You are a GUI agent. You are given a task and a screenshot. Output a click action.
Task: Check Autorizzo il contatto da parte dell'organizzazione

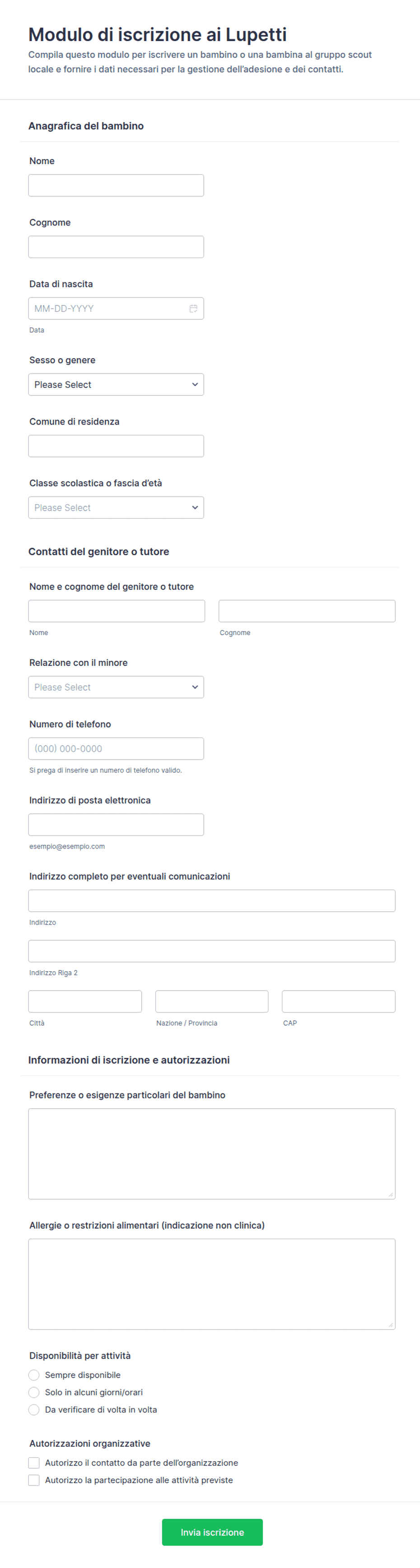pyautogui.click(x=34, y=1463)
